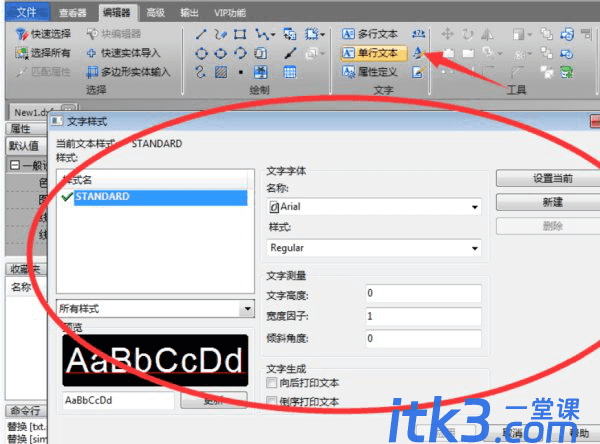
Task: Click the 快速选择 quick select tool
Action: [x=43, y=34]
